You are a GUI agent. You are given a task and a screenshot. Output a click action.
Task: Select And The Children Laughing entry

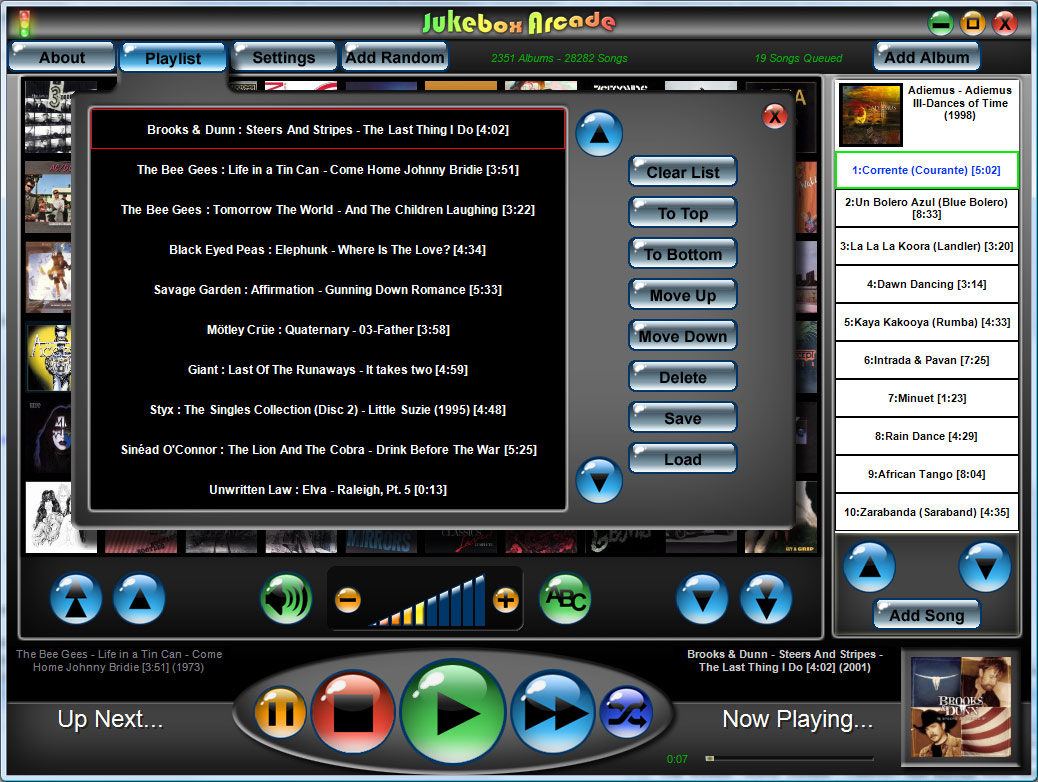point(328,210)
